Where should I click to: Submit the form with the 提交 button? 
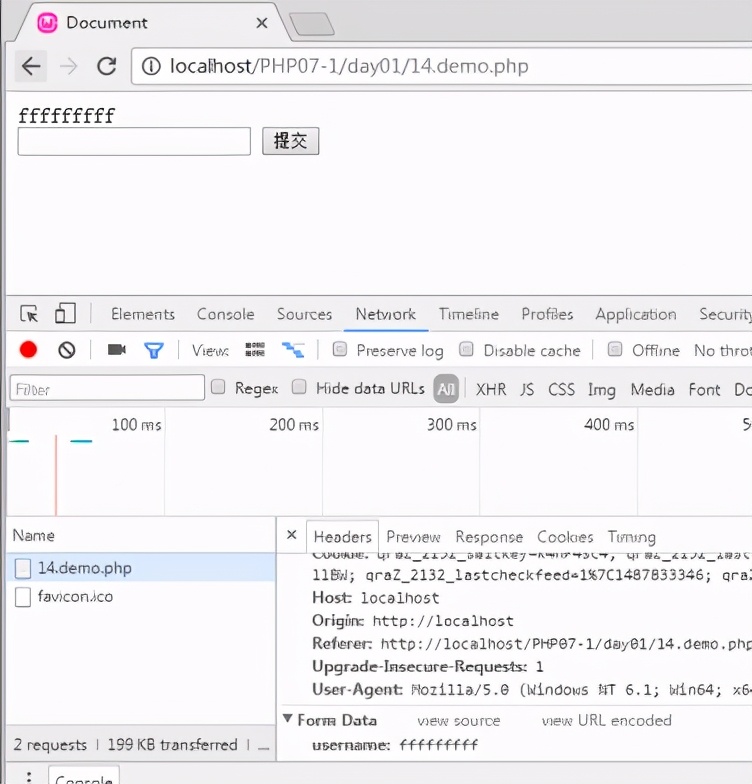(x=290, y=141)
